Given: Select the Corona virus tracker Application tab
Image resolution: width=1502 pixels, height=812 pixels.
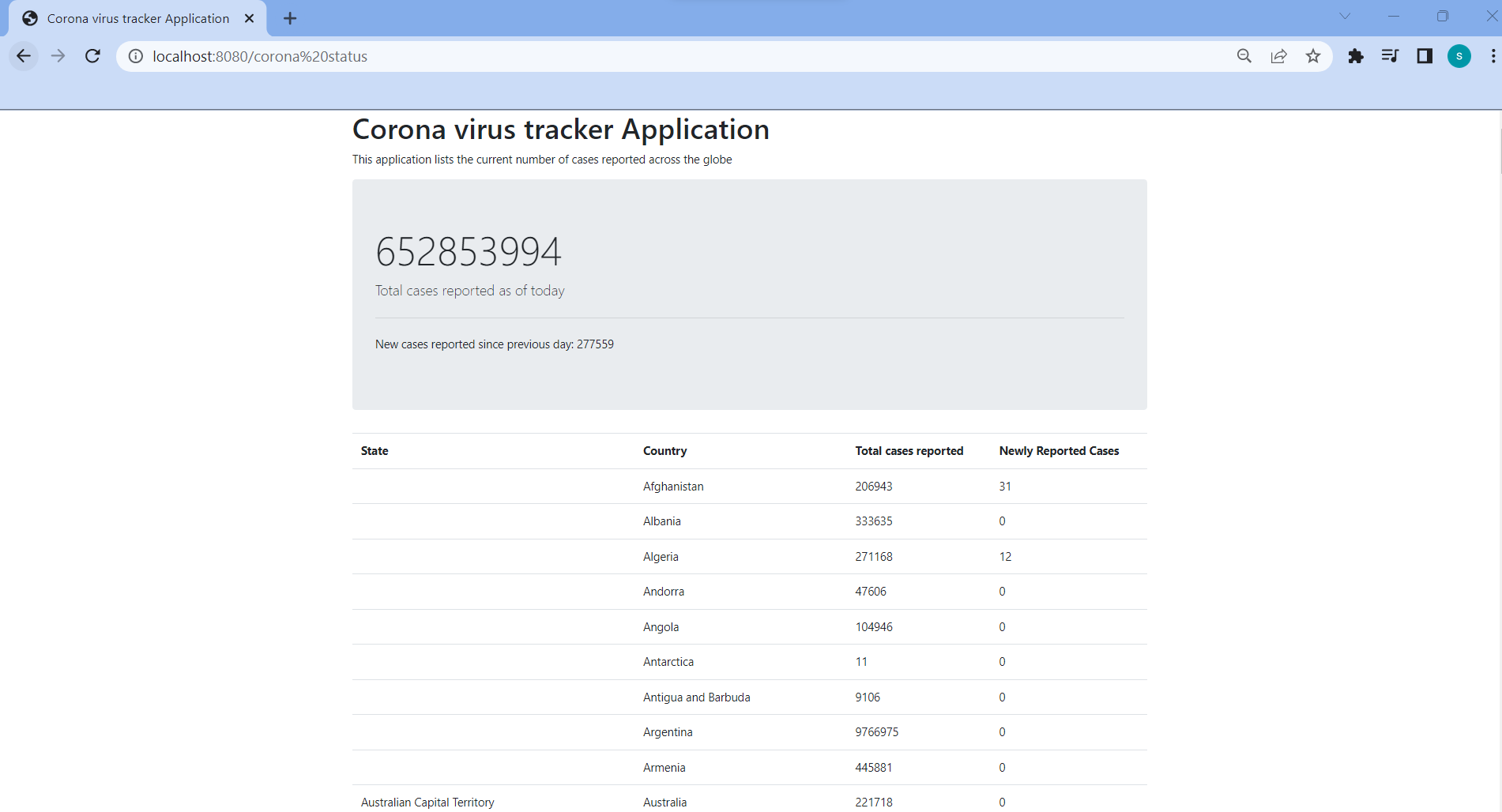Looking at the screenshot, I should tap(137, 18).
